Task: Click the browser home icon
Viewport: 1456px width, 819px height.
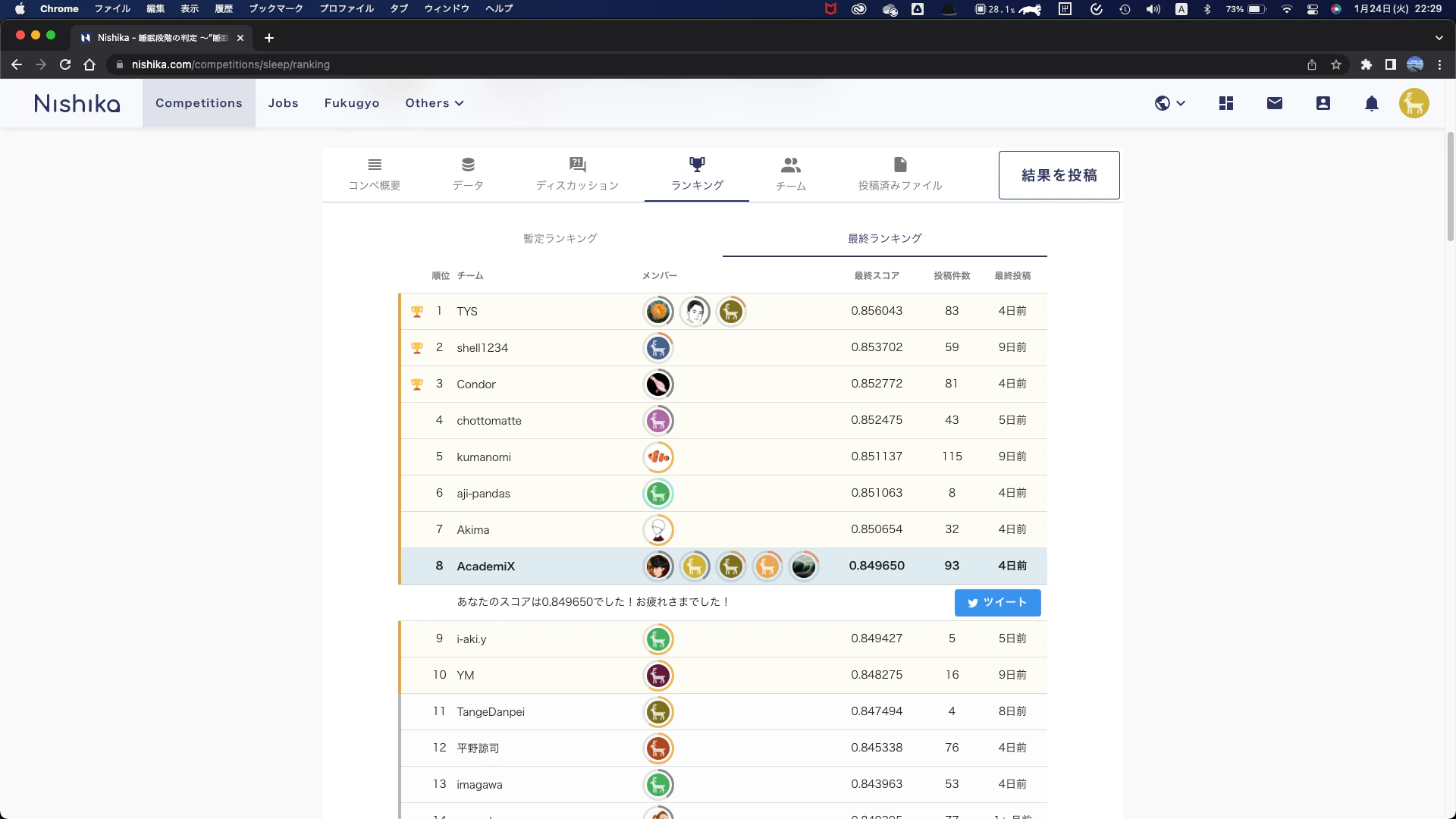Action: [x=89, y=64]
